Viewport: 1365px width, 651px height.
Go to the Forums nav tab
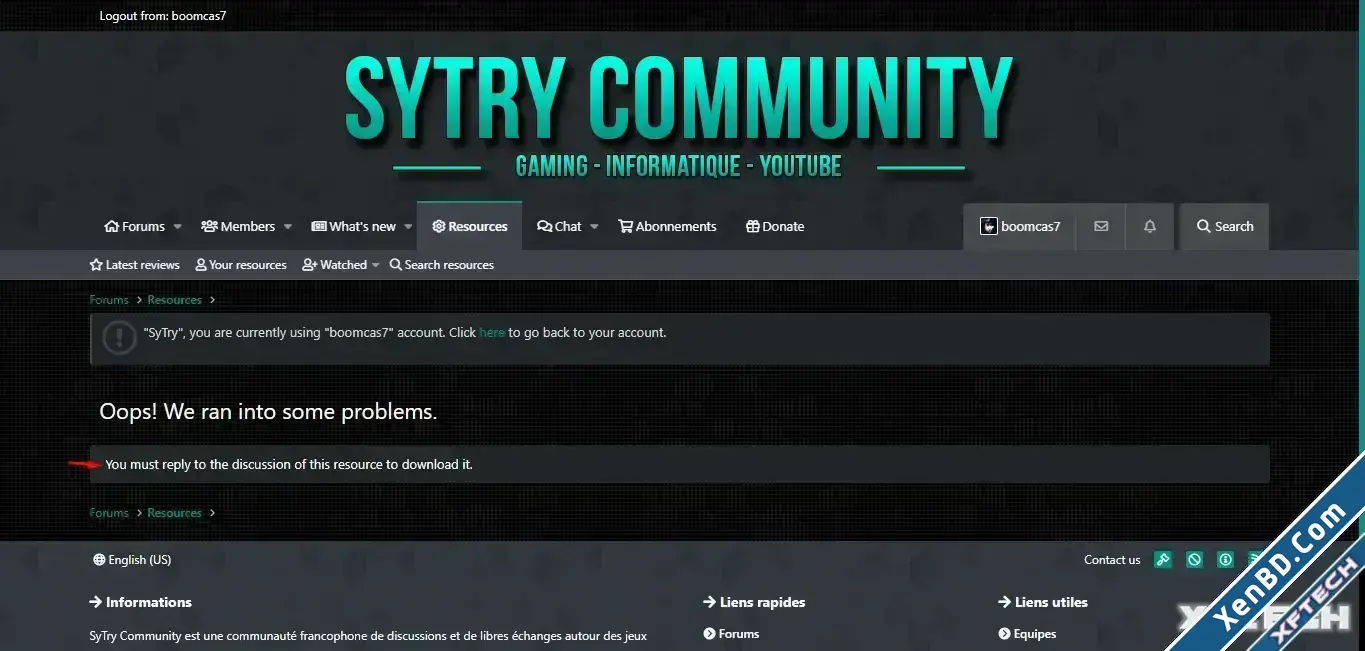(x=135, y=227)
